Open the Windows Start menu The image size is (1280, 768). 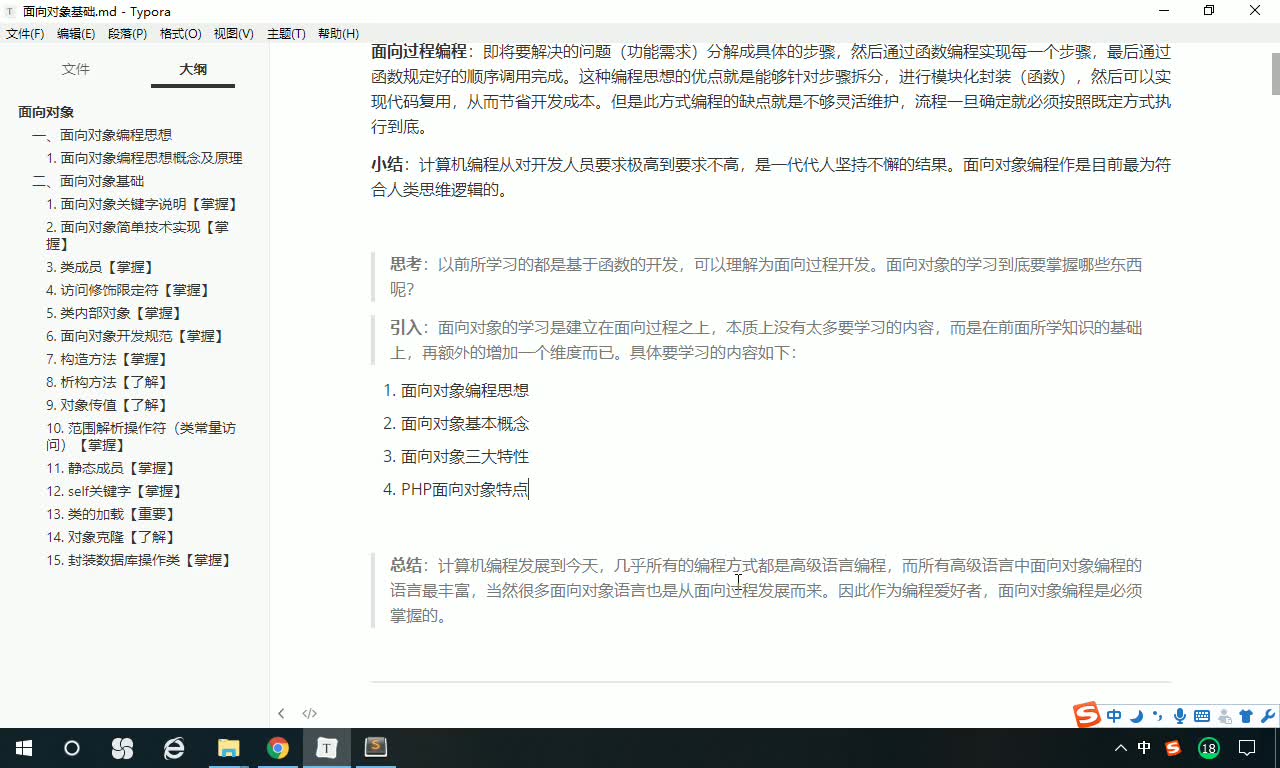[x=24, y=748]
